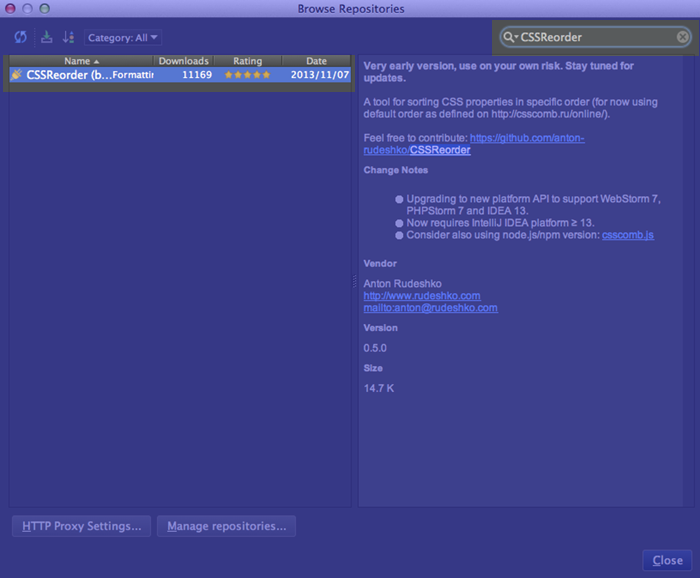
Task: Sort plugins by Rating column
Action: pyautogui.click(x=247, y=61)
